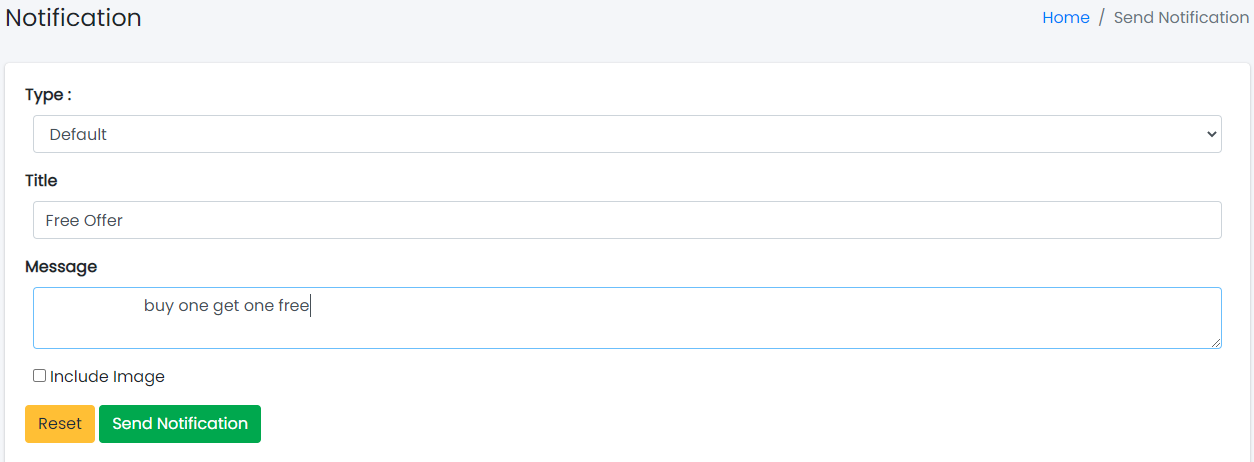Click the 'Type :' field label

(x=48, y=95)
